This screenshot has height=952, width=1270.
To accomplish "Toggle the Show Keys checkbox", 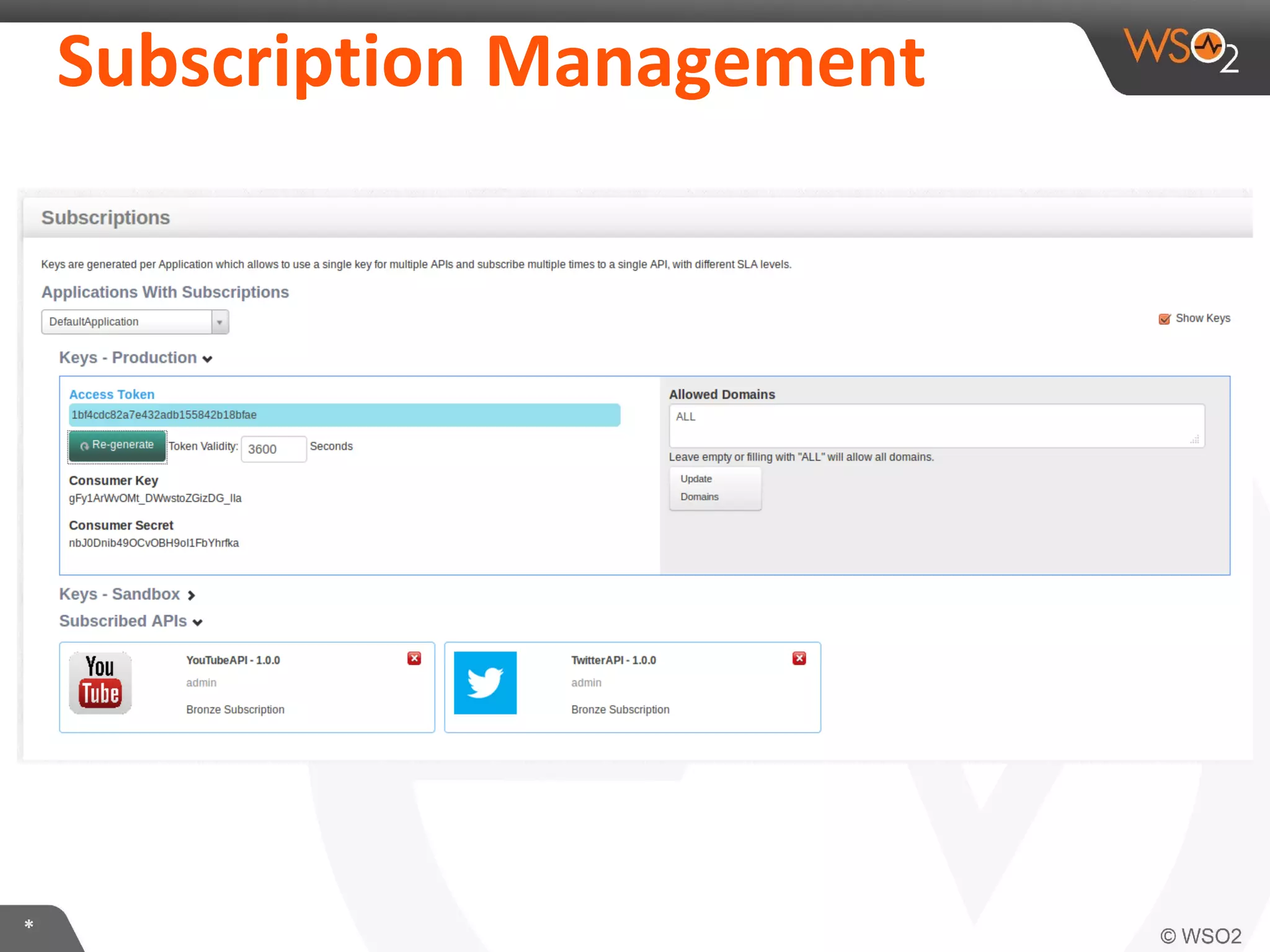I will [1164, 319].
